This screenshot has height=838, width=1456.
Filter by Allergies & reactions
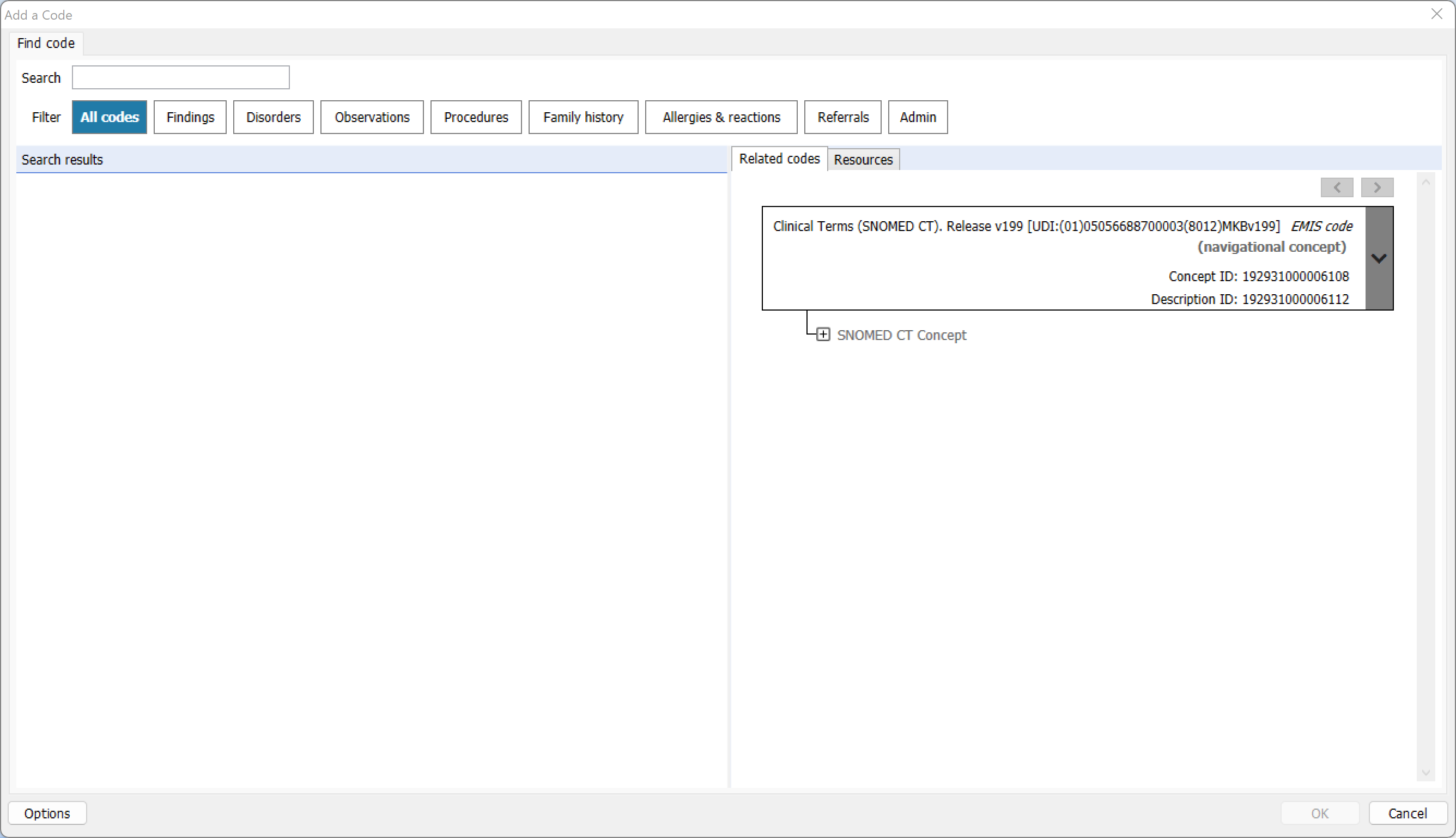pos(721,117)
